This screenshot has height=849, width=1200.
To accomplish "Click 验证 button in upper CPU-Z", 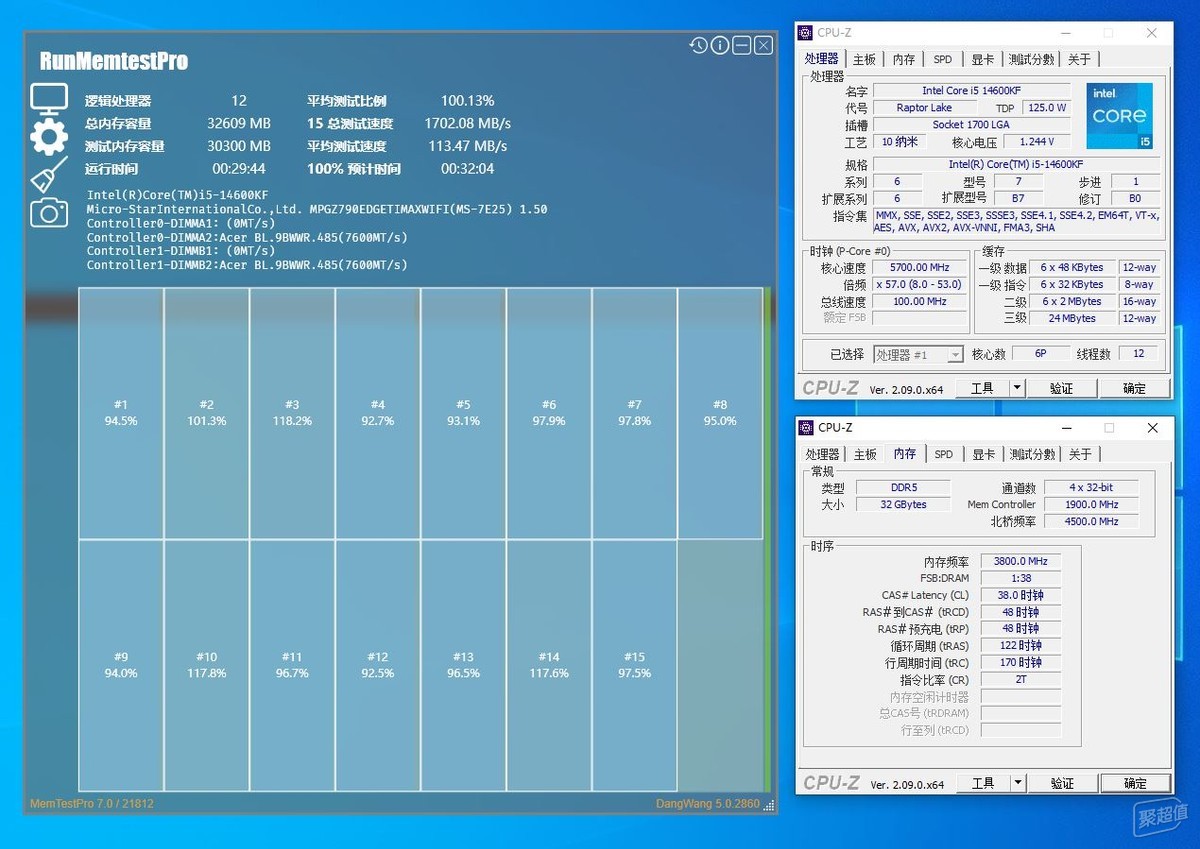I will pos(1061,388).
